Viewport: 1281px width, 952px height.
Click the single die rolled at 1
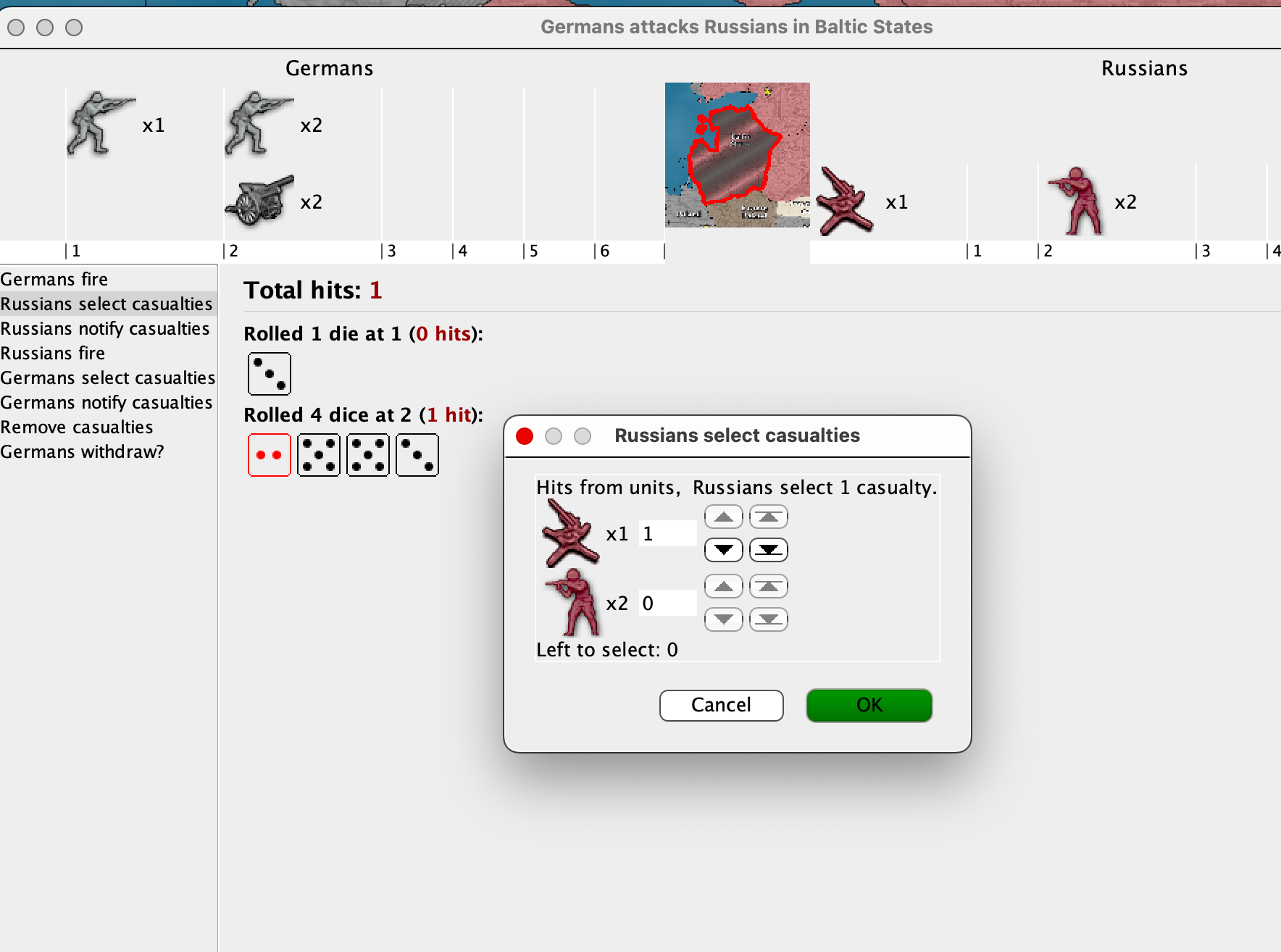point(269,374)
